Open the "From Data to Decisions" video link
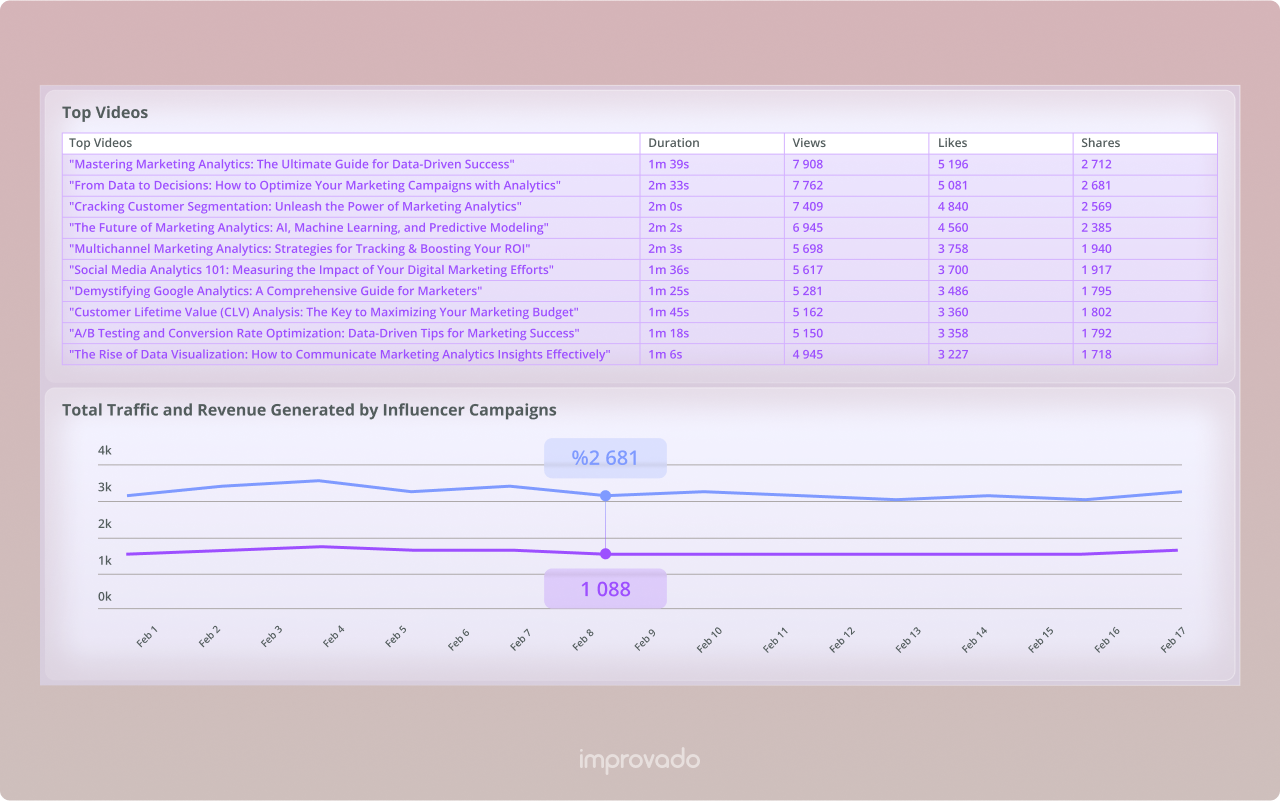This screenshot has width=1280, height=801. (314, 185)
